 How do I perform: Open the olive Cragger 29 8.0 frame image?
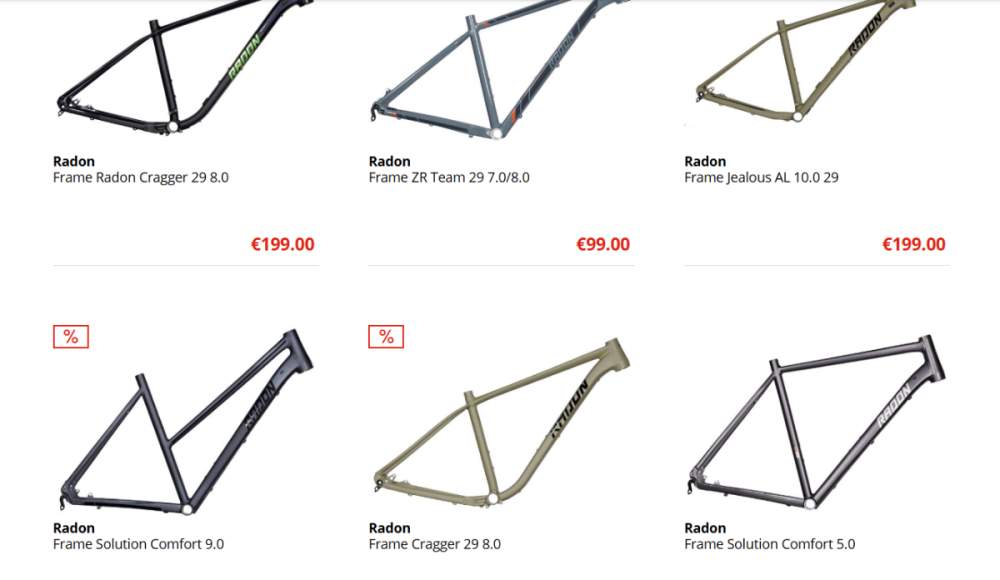[x=501, y=422]
